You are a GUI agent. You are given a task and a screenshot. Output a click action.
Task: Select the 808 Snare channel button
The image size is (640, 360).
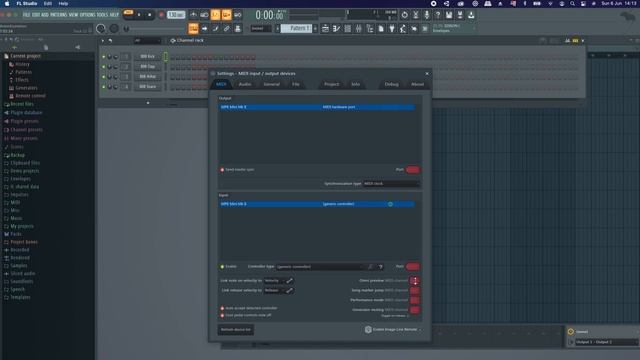click(x=147, y=87)
